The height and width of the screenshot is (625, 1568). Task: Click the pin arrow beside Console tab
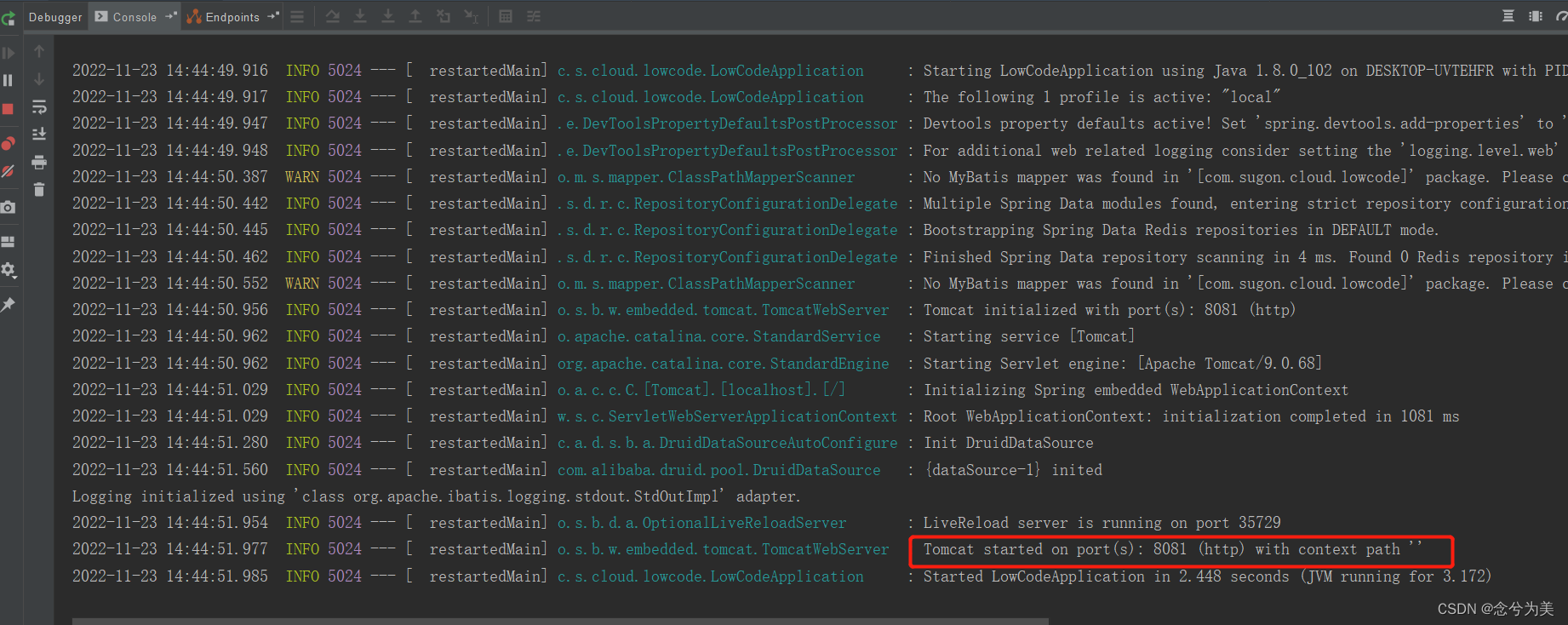pyautogui.click(x=171, y=16)
